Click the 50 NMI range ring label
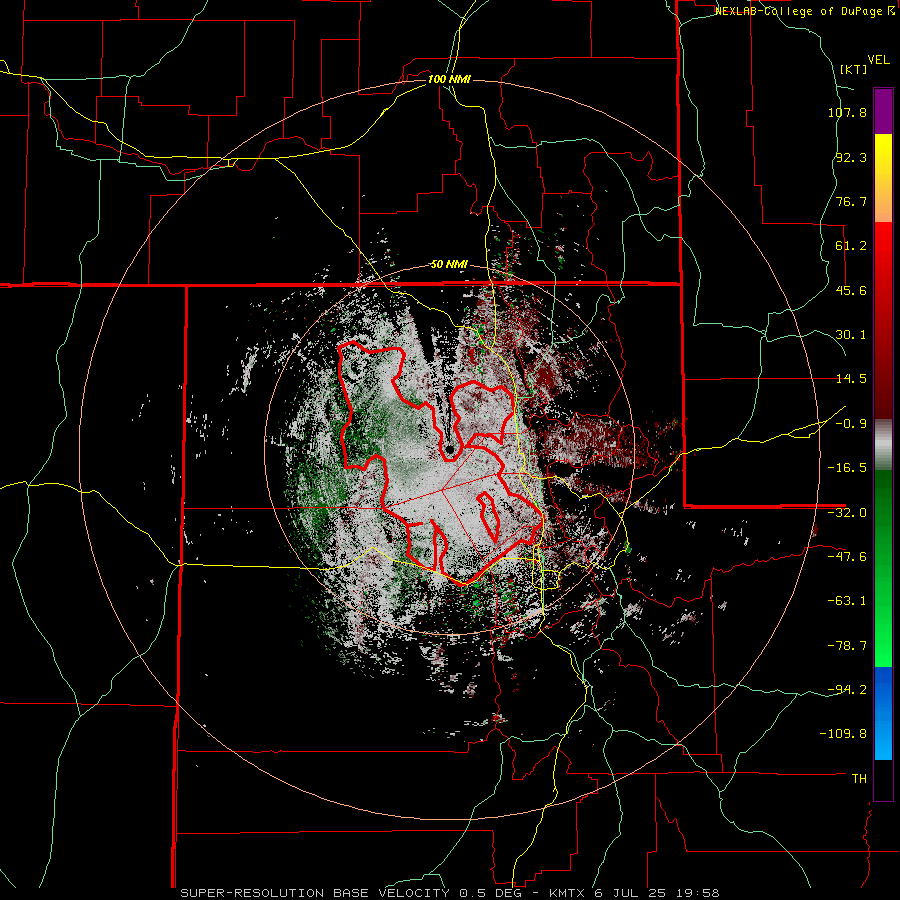 pos(449,265)
